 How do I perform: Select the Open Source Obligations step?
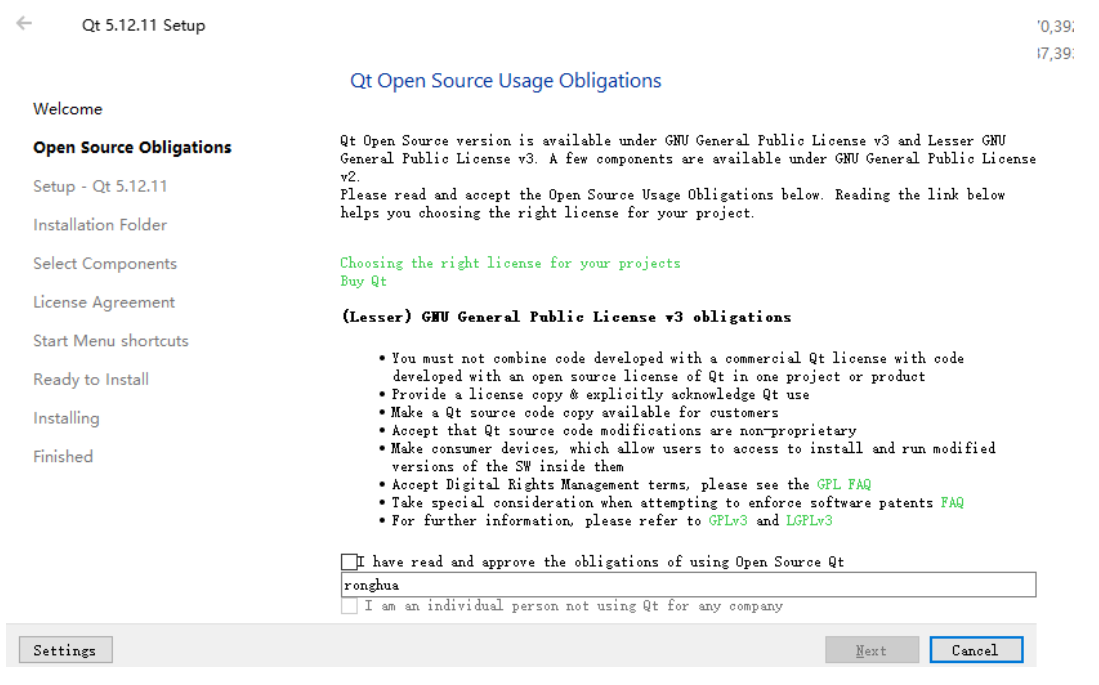coord(132,147)
